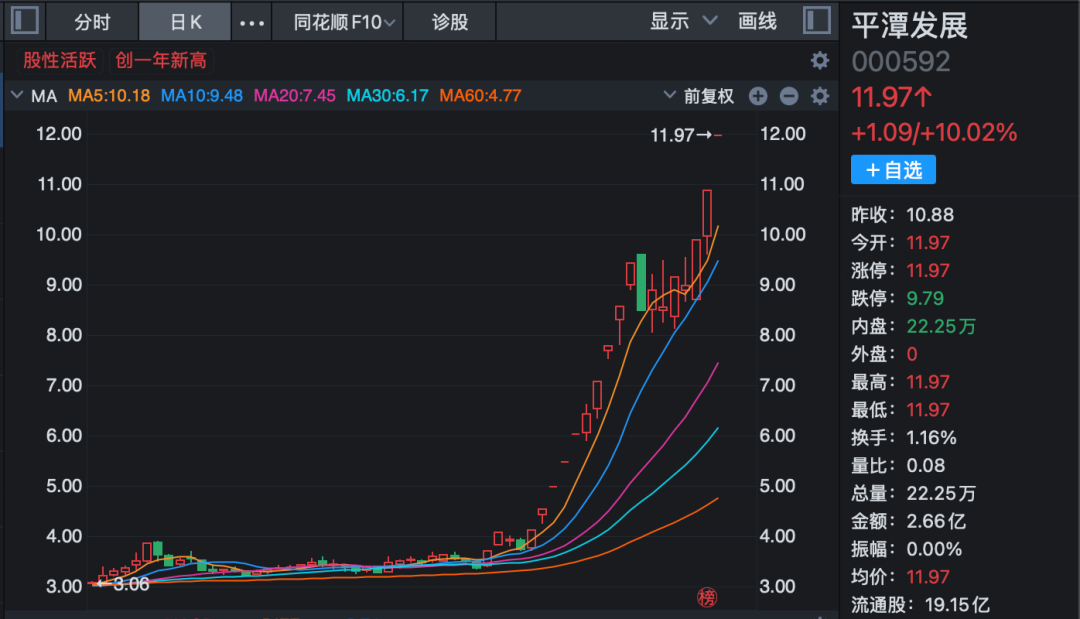Click the 股性活跃 tag
This screenshot has width=1080, height=619.
point(60,61)
